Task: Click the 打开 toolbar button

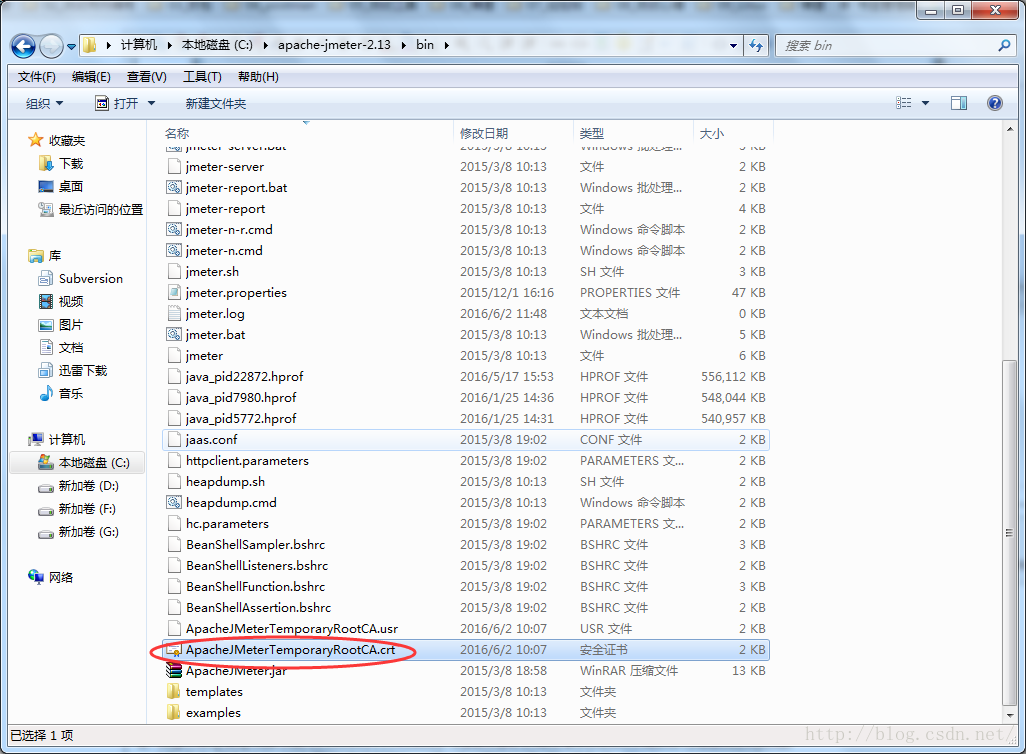Action: (117, 103)
